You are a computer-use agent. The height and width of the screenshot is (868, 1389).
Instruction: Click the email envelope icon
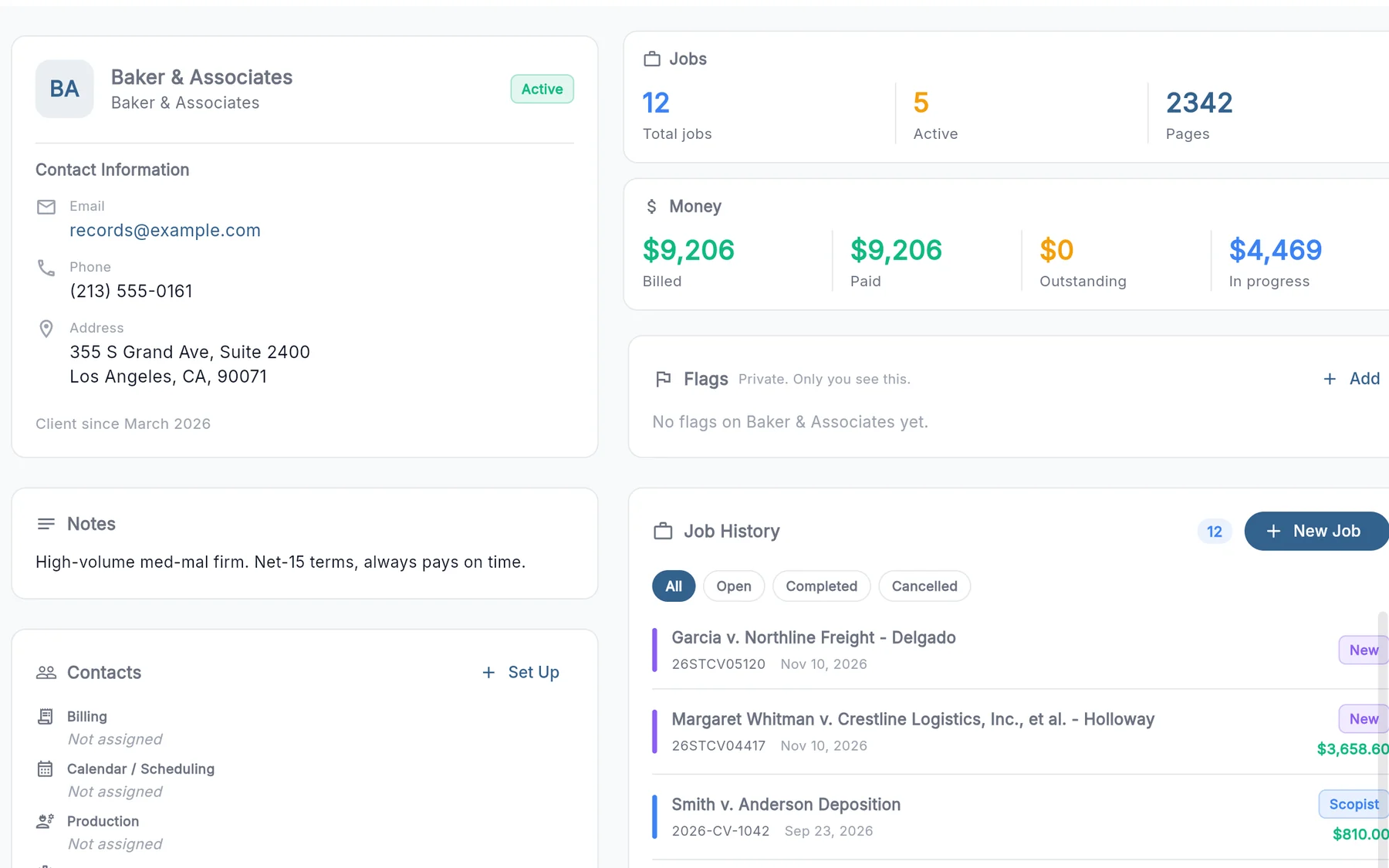(46, 207)
